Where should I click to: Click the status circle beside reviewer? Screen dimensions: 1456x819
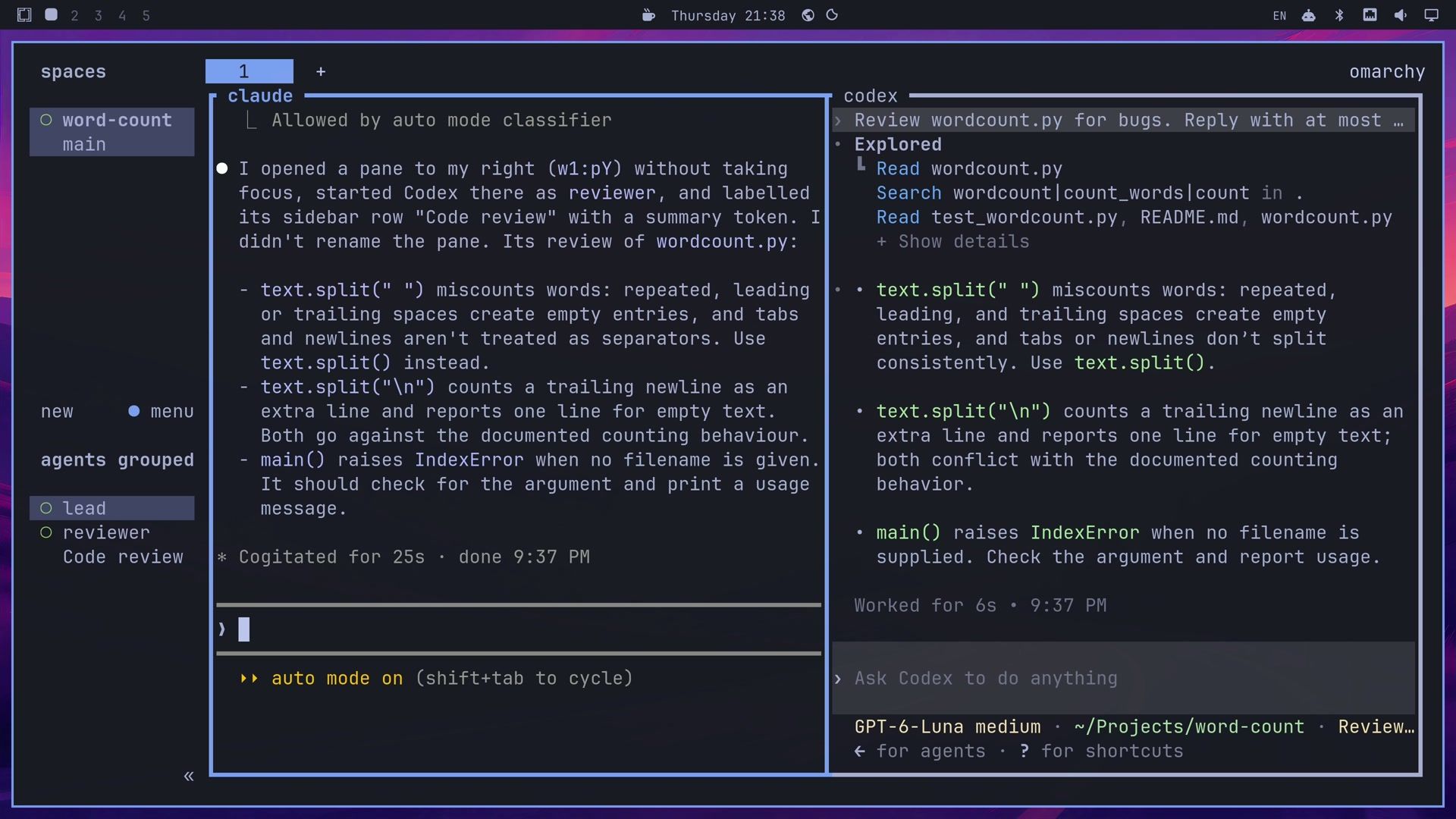pyautogui.click(x=46, y=532)
